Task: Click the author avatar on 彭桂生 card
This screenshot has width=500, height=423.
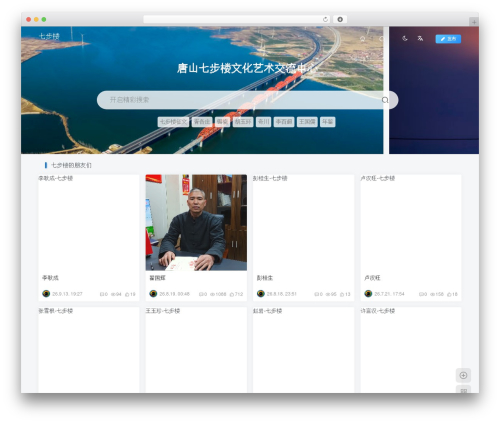Action: pos(261,294)
